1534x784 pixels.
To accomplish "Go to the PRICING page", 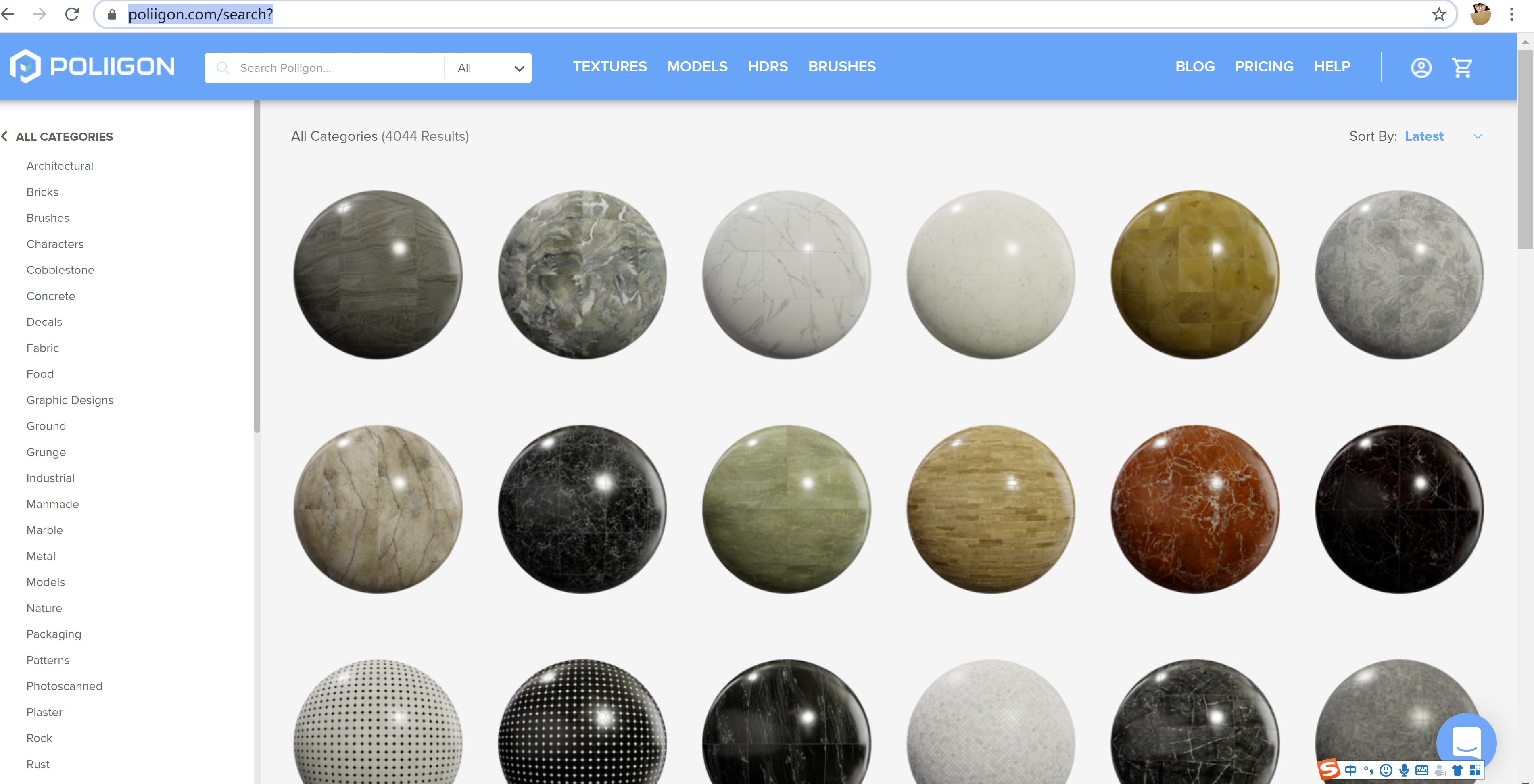I will point(1264,67).
